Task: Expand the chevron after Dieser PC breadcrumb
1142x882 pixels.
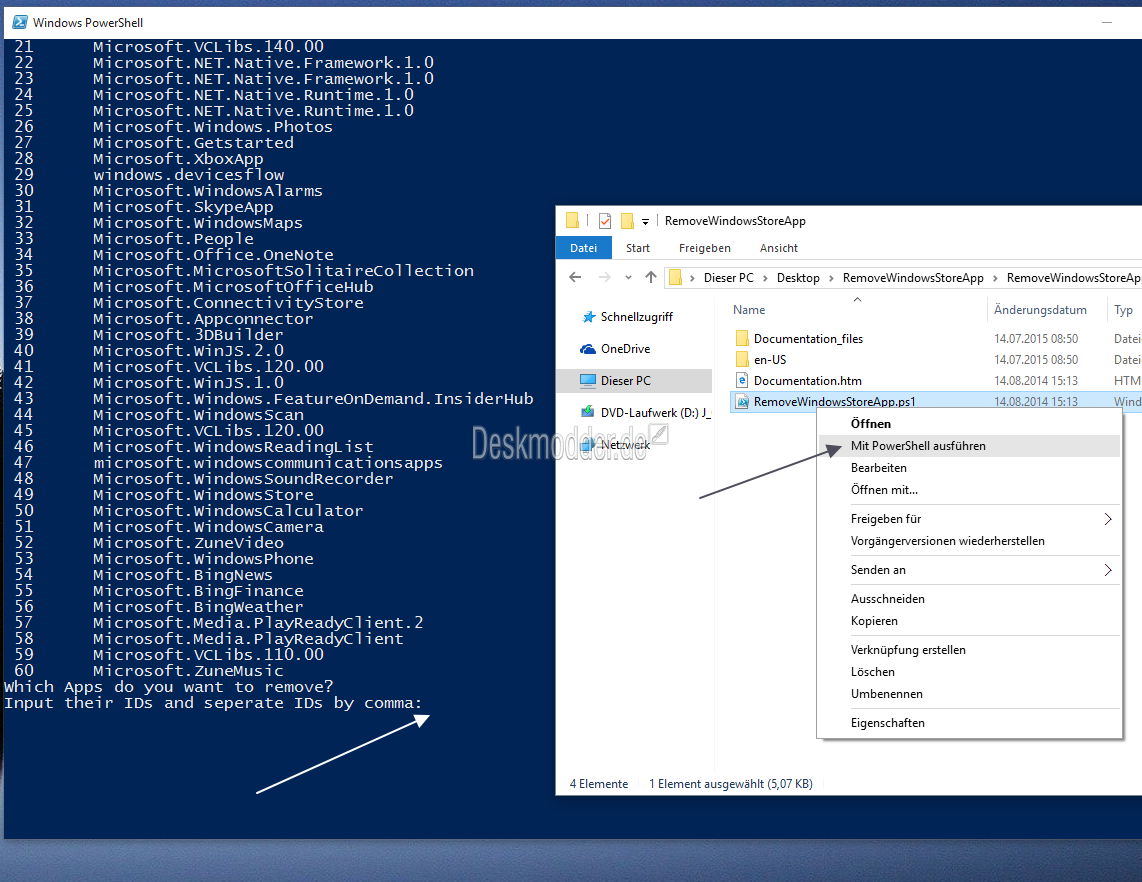Action: pyautogui.click(x=765, y=277)
